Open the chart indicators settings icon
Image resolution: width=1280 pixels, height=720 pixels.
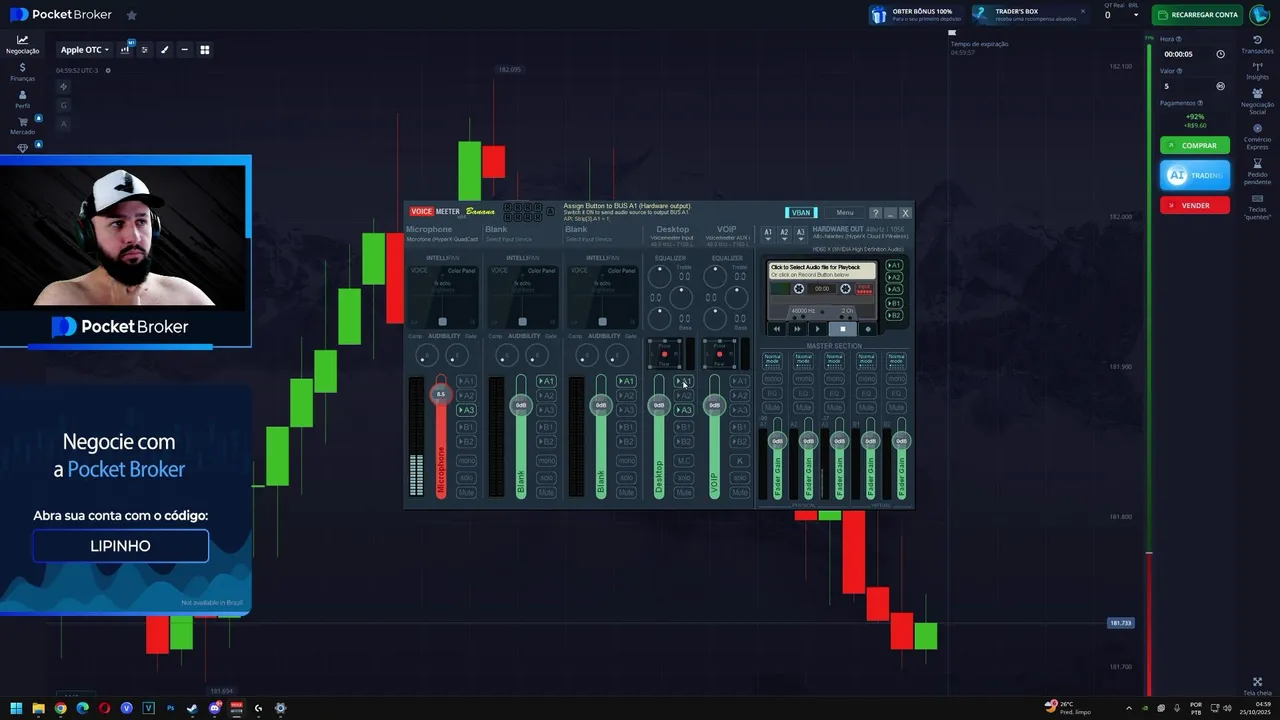[x=145, y=49]
